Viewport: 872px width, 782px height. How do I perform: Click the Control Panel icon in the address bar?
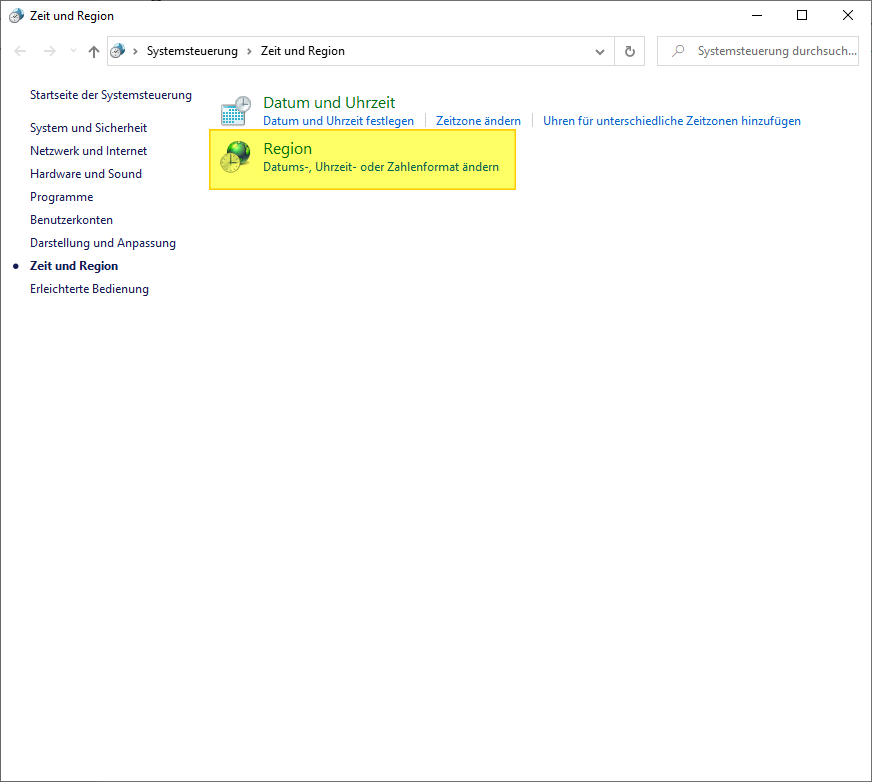(x=118, y=52)
